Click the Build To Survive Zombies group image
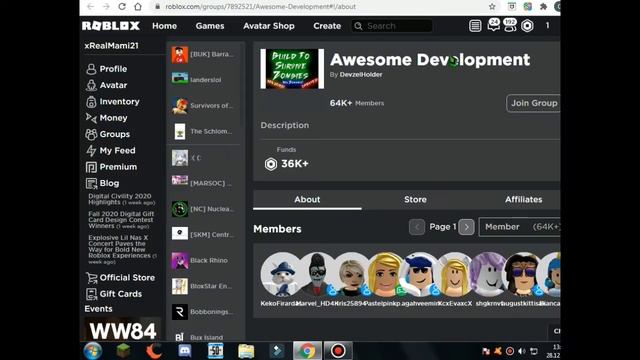The image size is (640, 360). [292, 69]
